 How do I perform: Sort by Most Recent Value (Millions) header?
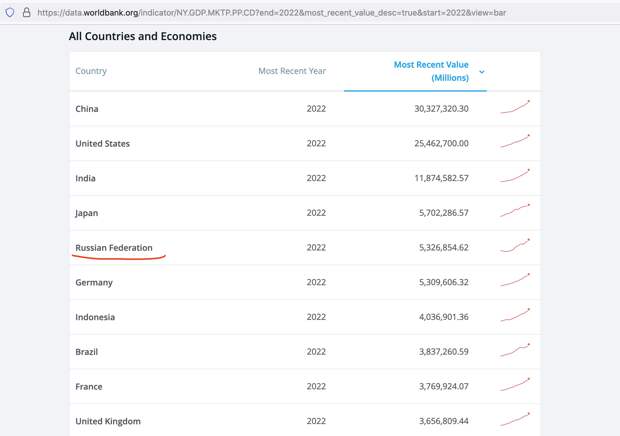click(x=431, y=71)
